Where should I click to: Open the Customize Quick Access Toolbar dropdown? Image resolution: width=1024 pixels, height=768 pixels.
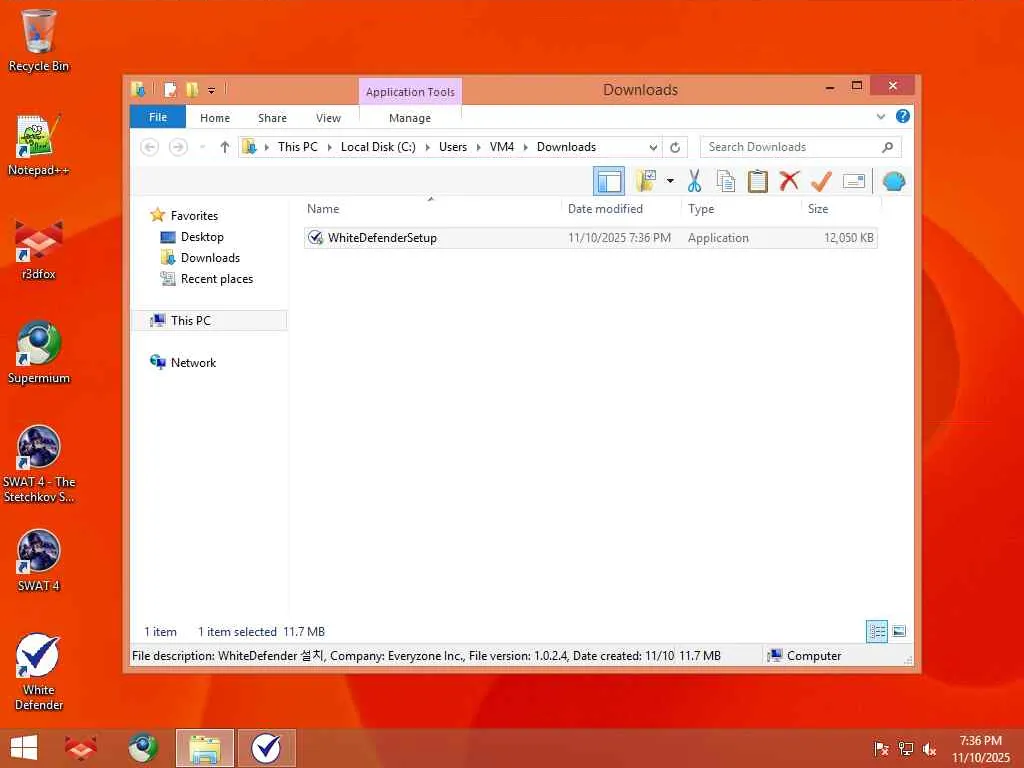tap(212, 90)
